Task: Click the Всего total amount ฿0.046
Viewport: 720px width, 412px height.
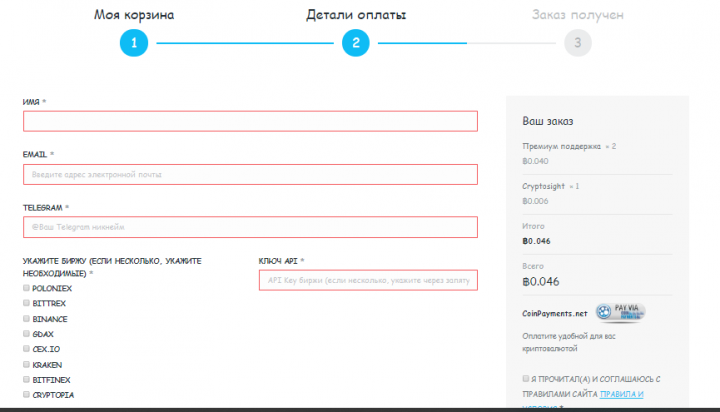Action: [541, 282]
